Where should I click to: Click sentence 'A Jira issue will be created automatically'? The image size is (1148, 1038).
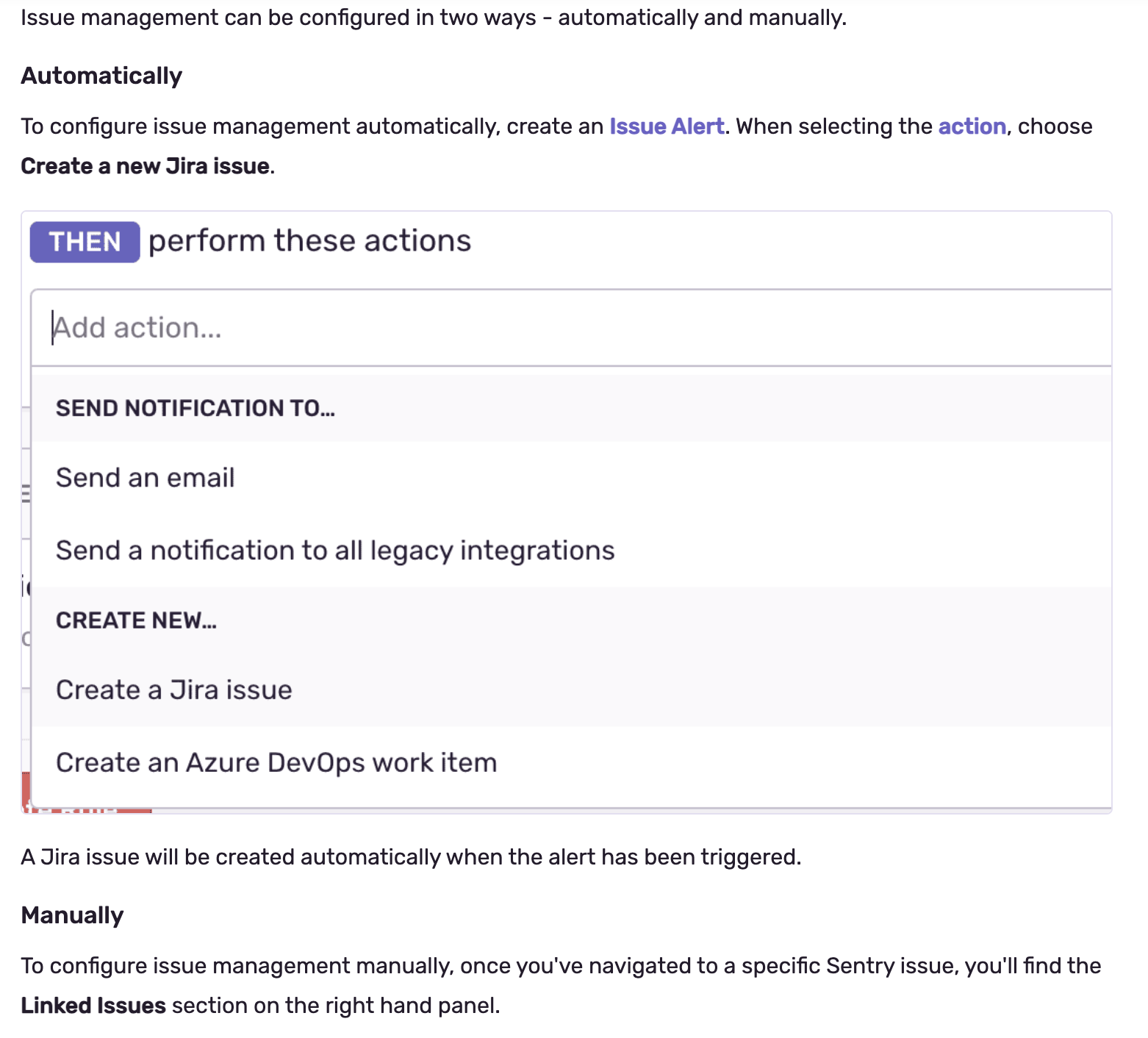pyautogui.click(x=411, y=857)
